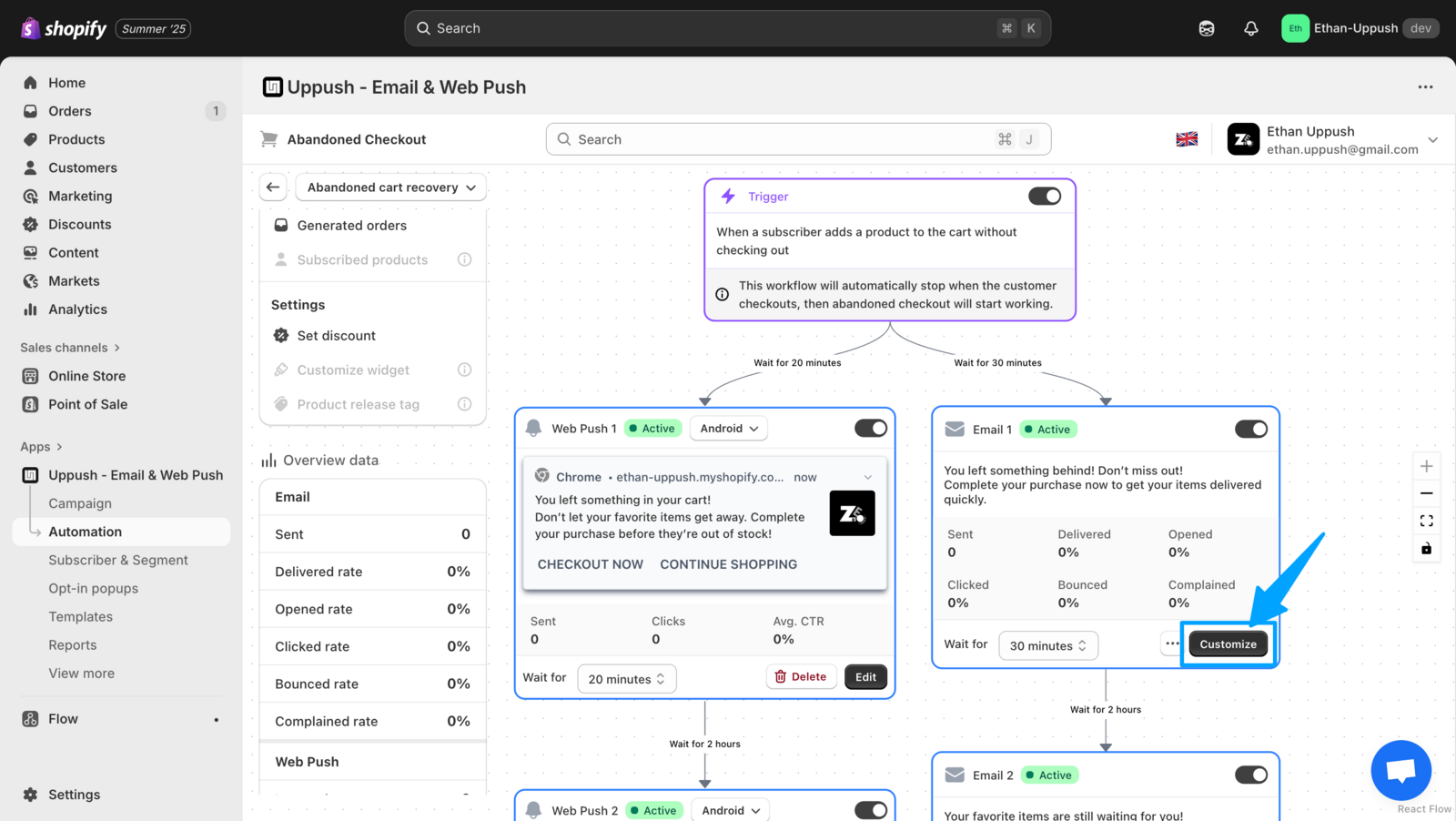Screen dimensions: 1456x821
Task: Turn off the Web Push 1 toggle
Action: click(870, 429)
